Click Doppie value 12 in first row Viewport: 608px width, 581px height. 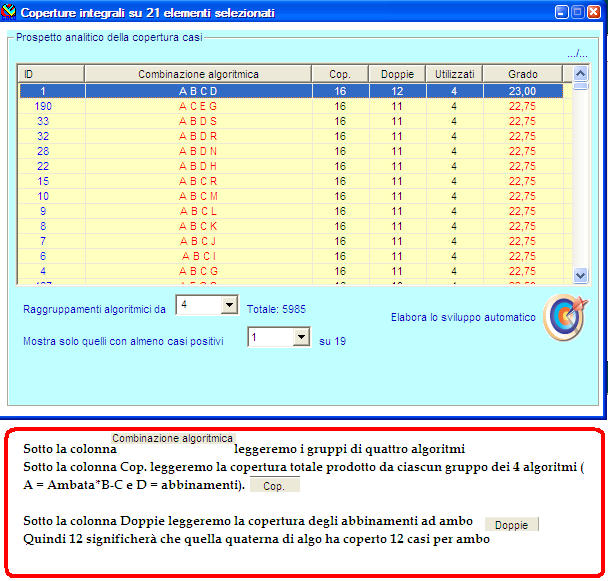[397, 91]
